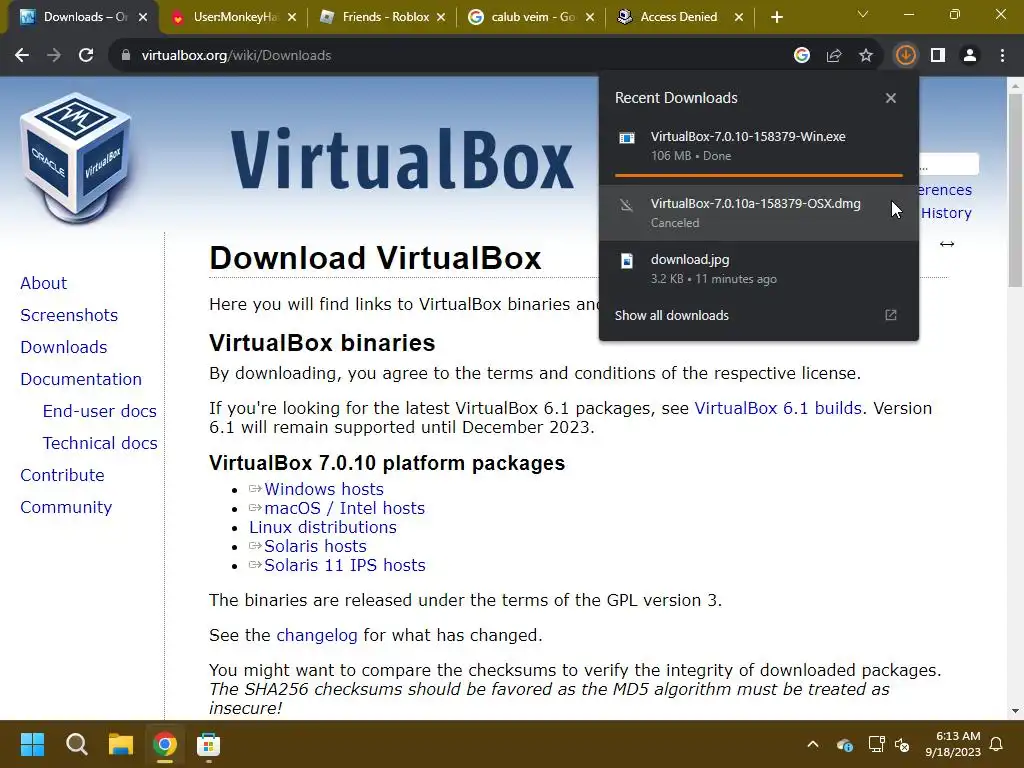Bookmark this page with the star icon
This screenshot has height=768, width=1024.
tap(866, 56)
